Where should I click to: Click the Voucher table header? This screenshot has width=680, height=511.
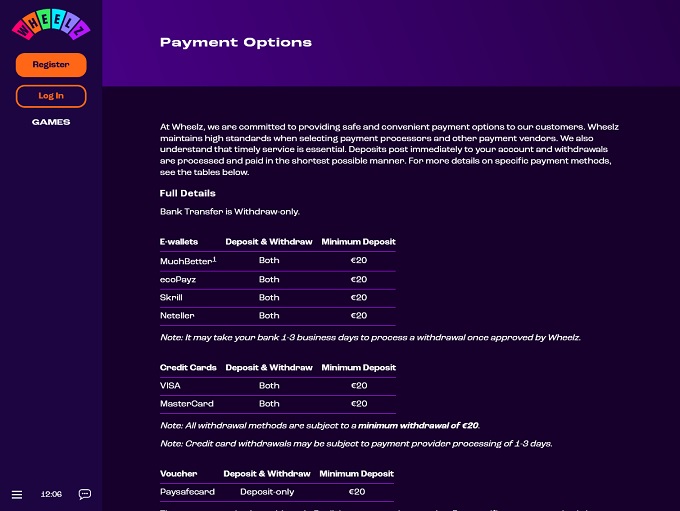pyautogui.click(x=178, y=474)
